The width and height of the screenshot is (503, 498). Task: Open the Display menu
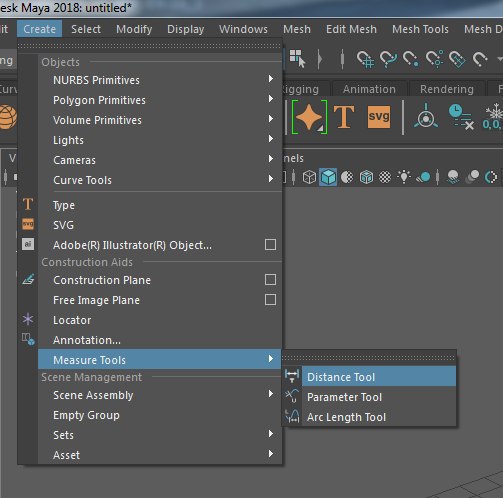tap(186, 29)
